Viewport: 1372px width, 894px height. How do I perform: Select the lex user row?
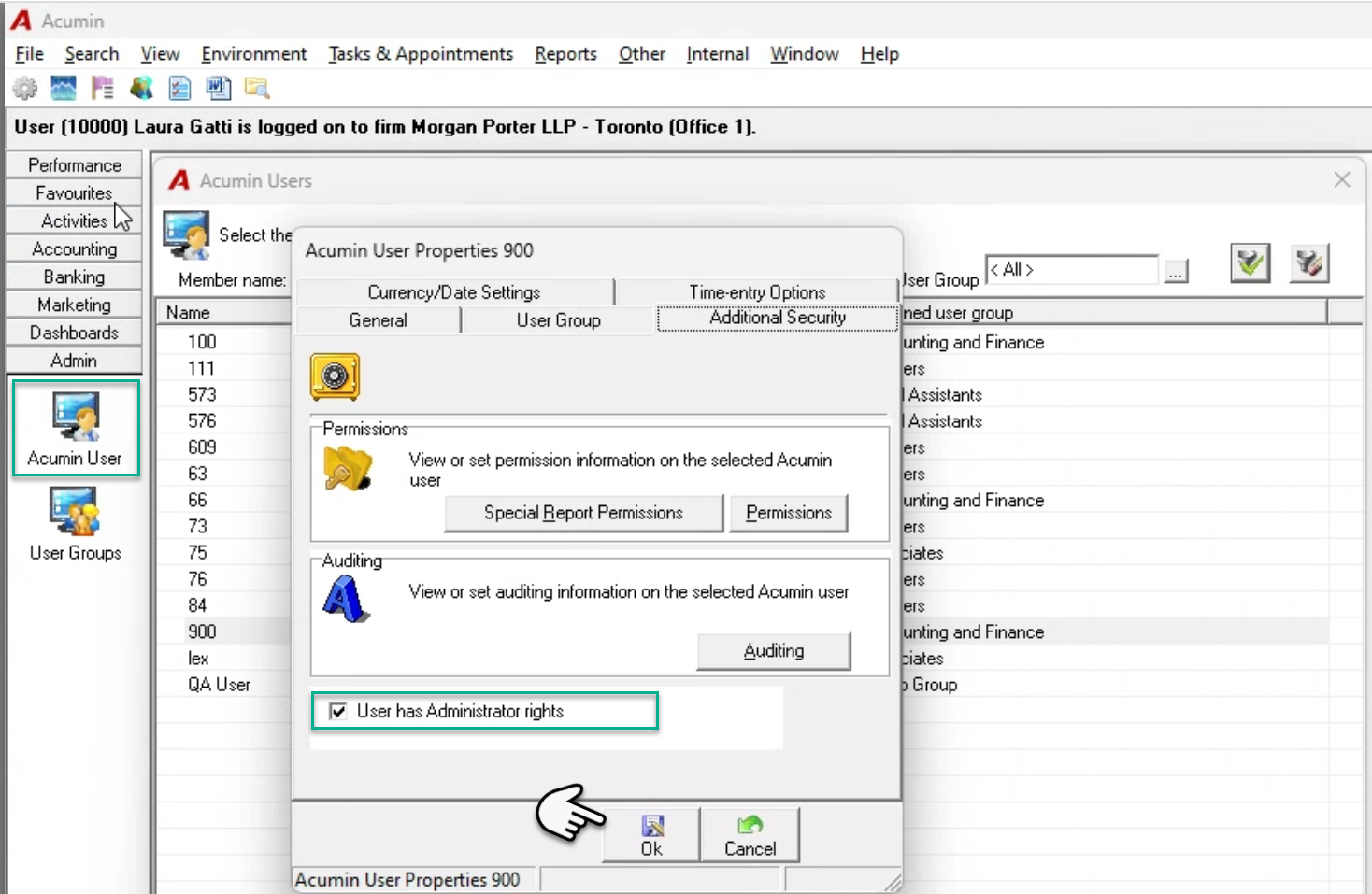point(198,659)
